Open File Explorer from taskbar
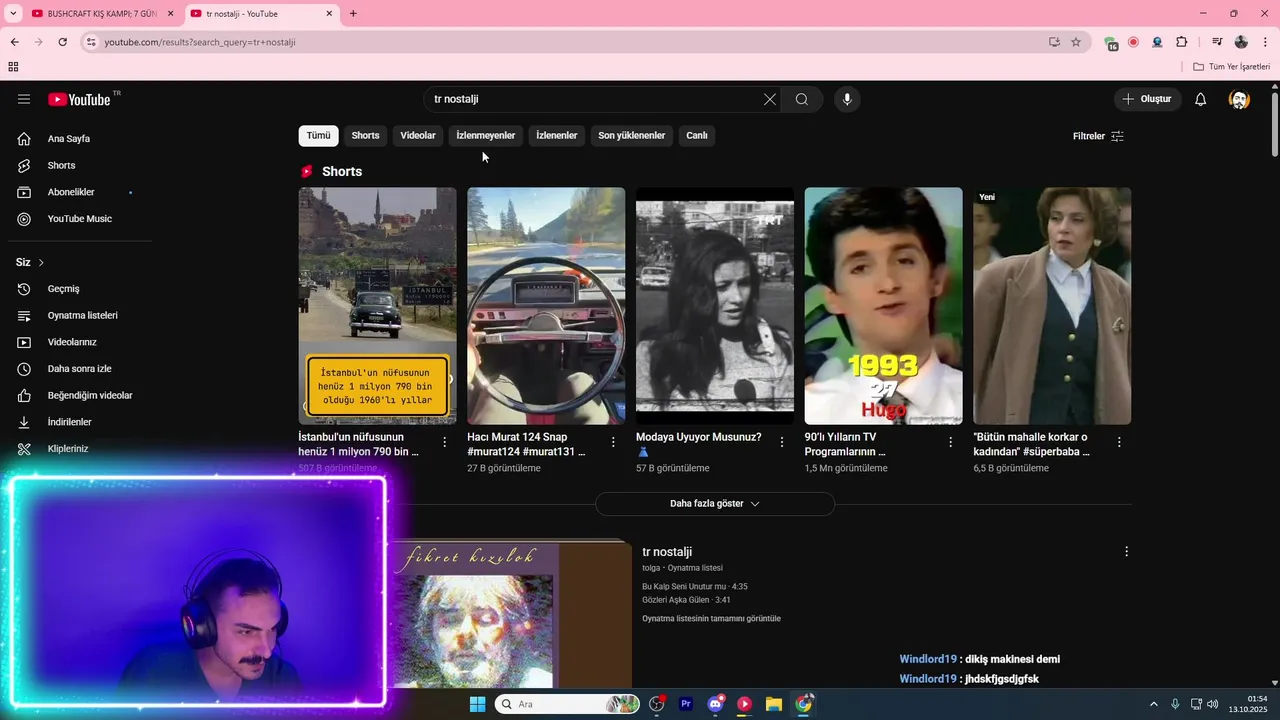This screenshot has width=1280, height=720. (774, 704)
